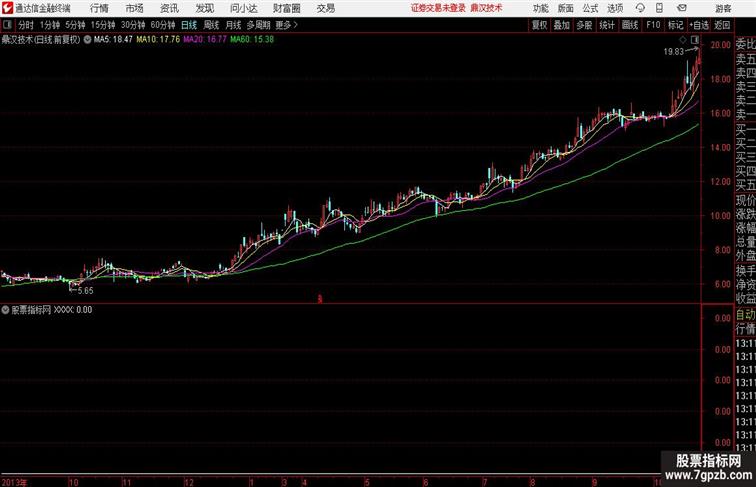
Task: Open the 资讯 menu
Action: (169, 8)
